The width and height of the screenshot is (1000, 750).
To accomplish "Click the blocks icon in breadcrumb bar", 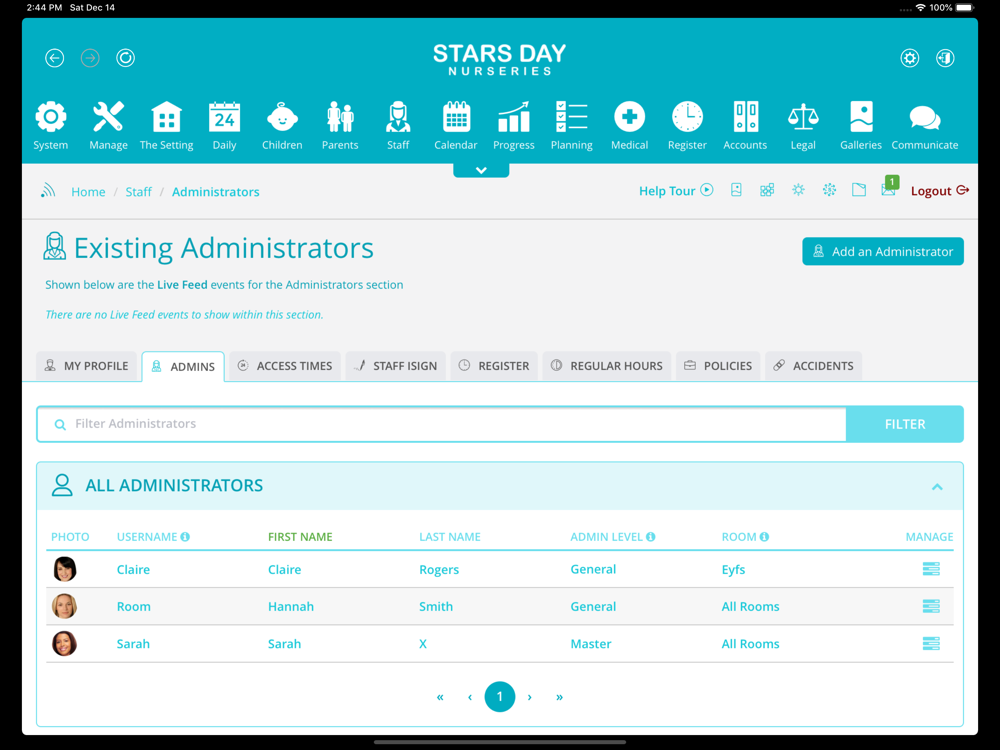I will point(767,190).
